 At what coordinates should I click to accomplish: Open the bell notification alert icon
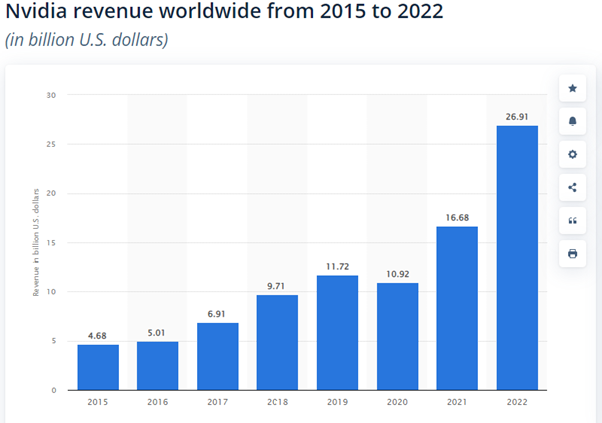[x=572, y=122]
